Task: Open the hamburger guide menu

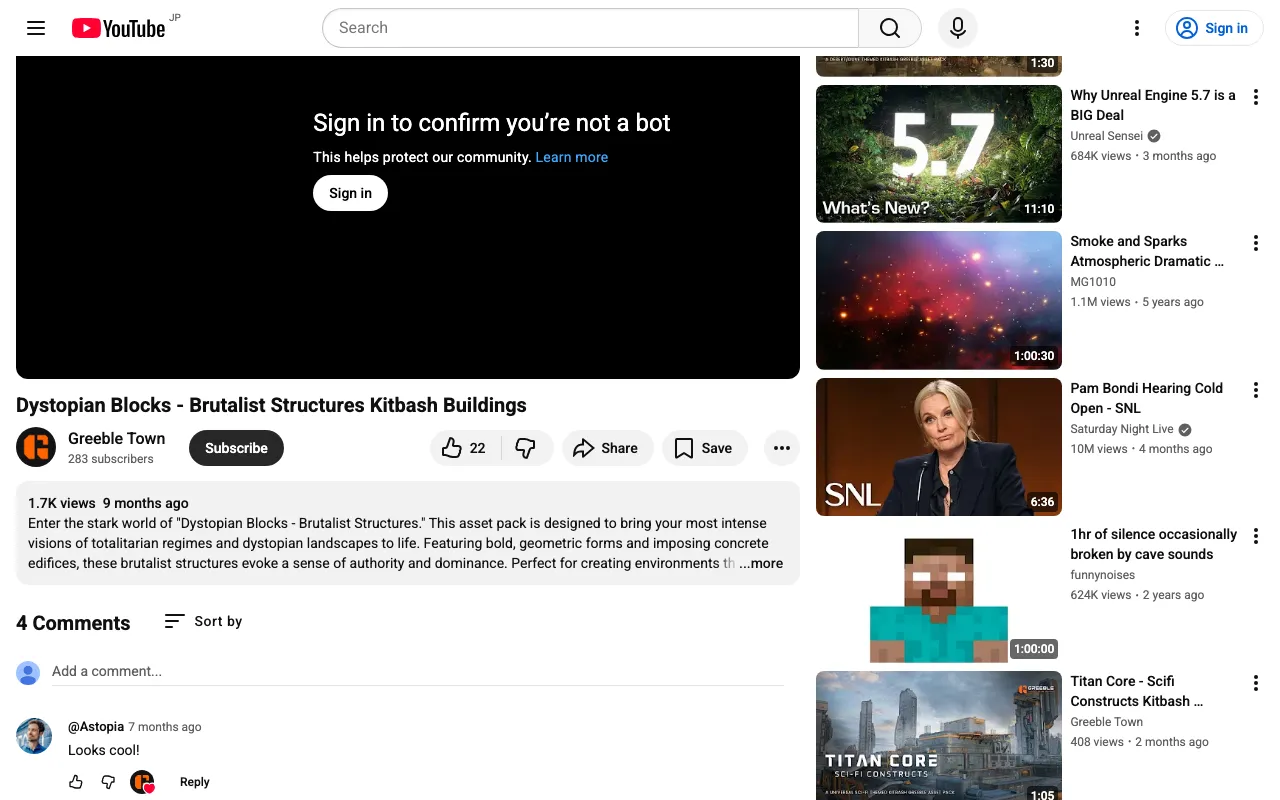Action: 36,28
